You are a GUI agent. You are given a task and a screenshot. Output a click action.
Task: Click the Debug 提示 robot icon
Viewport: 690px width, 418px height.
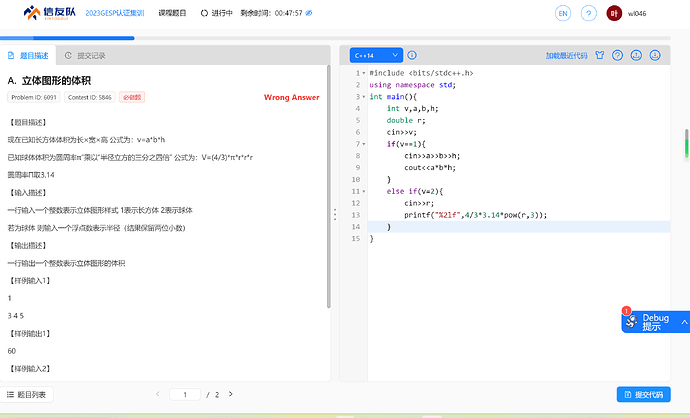point(631,321)
